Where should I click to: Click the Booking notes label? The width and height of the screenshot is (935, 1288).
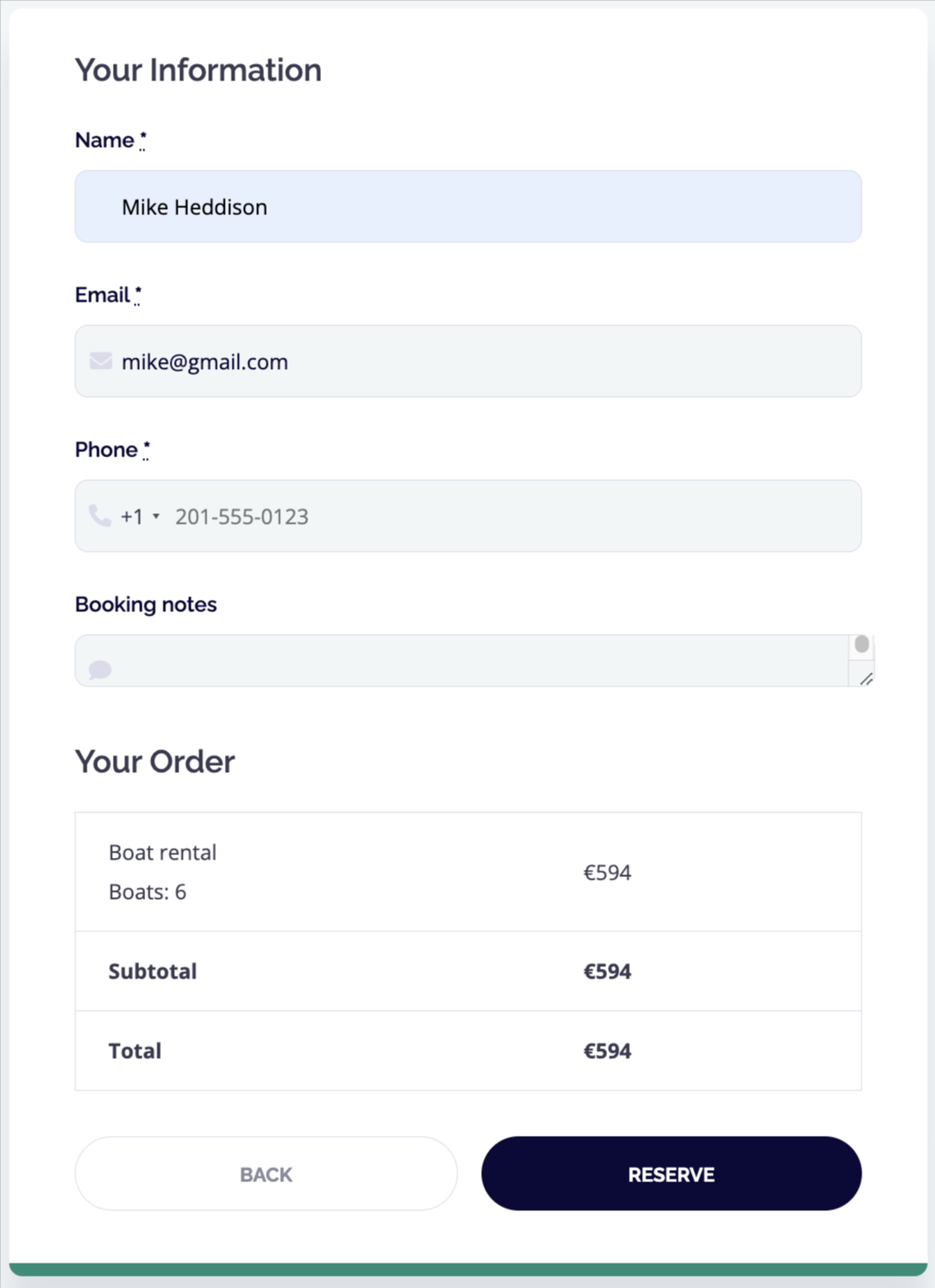click(146, 604)
